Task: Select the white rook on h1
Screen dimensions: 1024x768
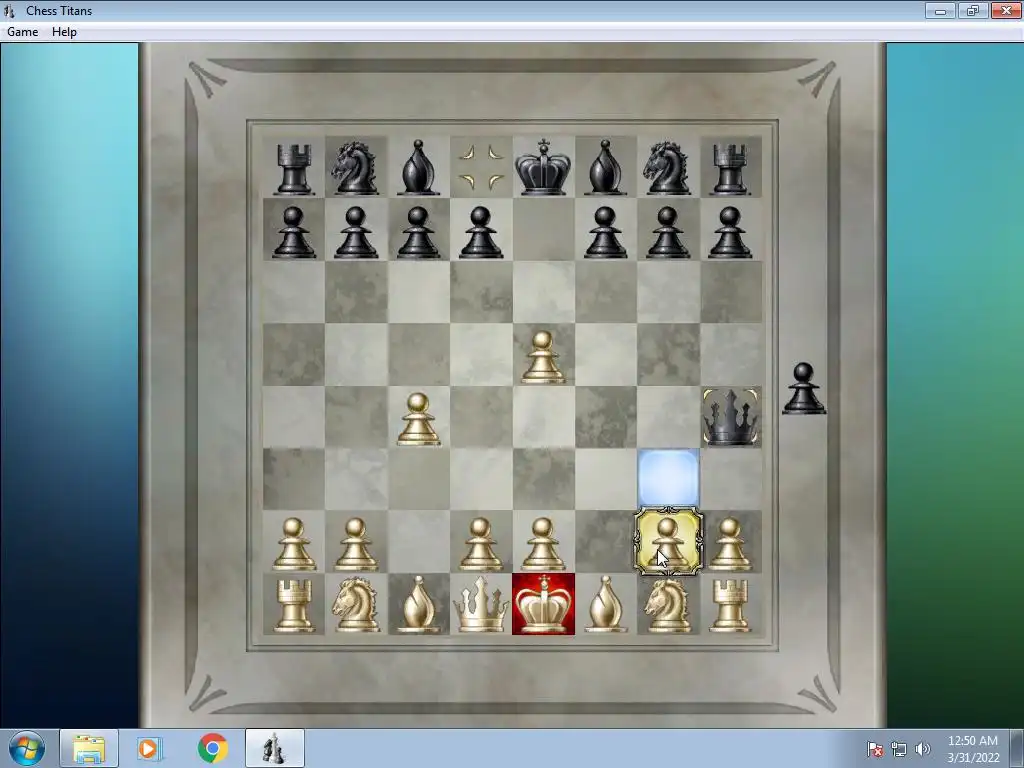Action: pos(730,606)
